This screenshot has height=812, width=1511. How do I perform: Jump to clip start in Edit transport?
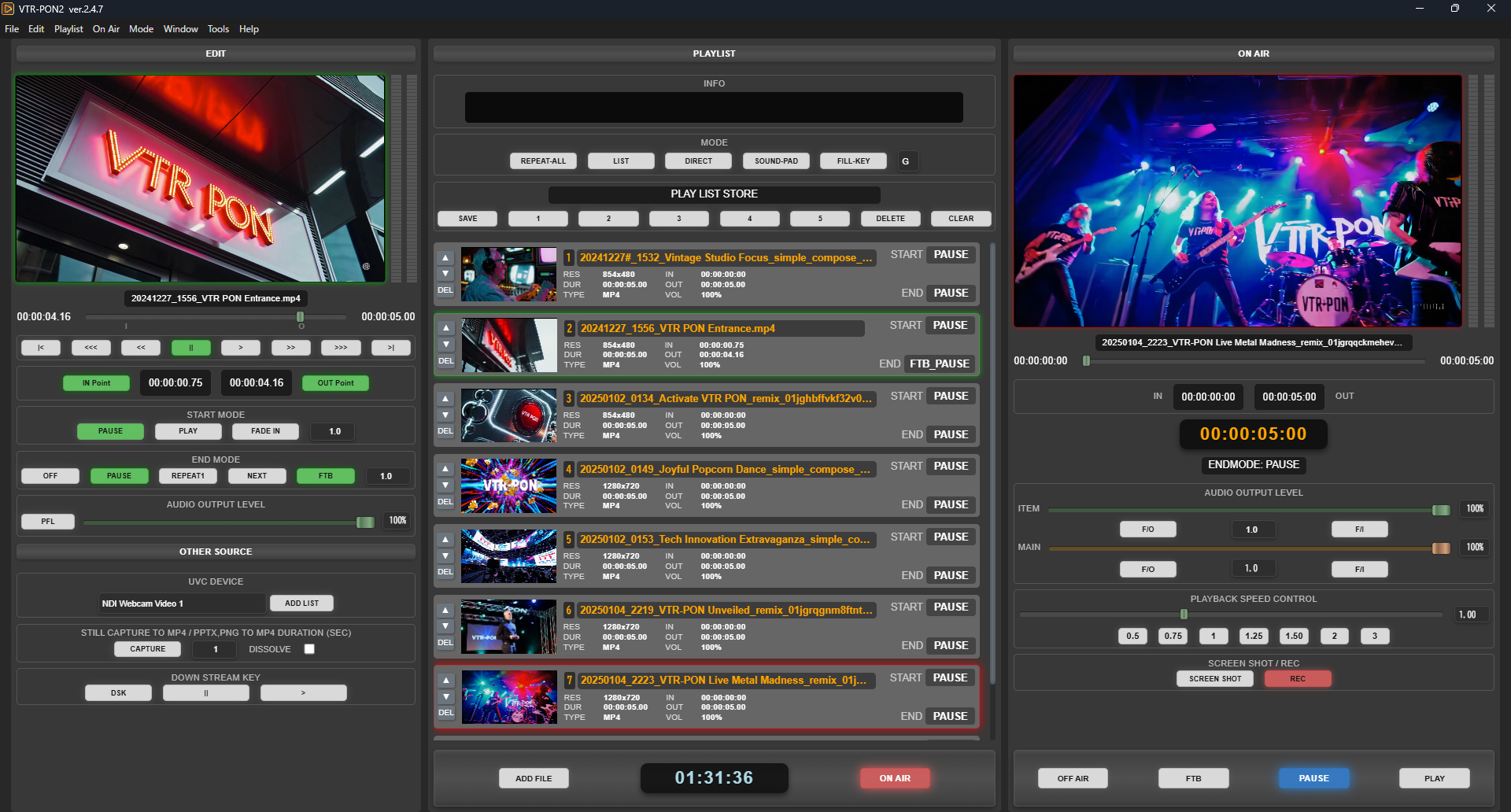tap(41, 348)
